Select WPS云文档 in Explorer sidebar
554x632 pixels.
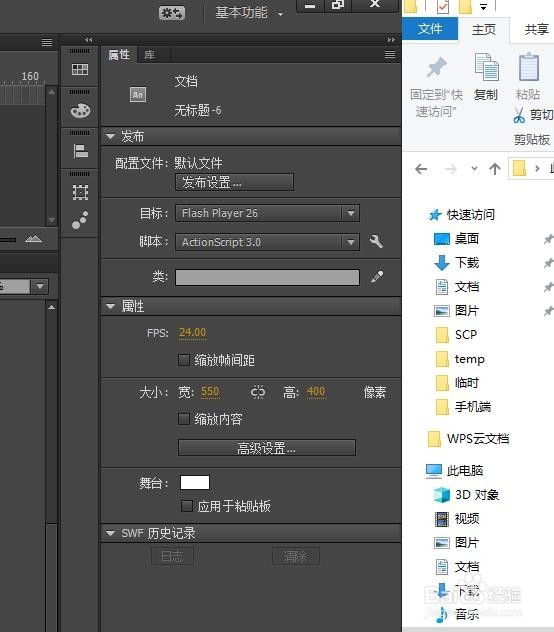(468, 439)
